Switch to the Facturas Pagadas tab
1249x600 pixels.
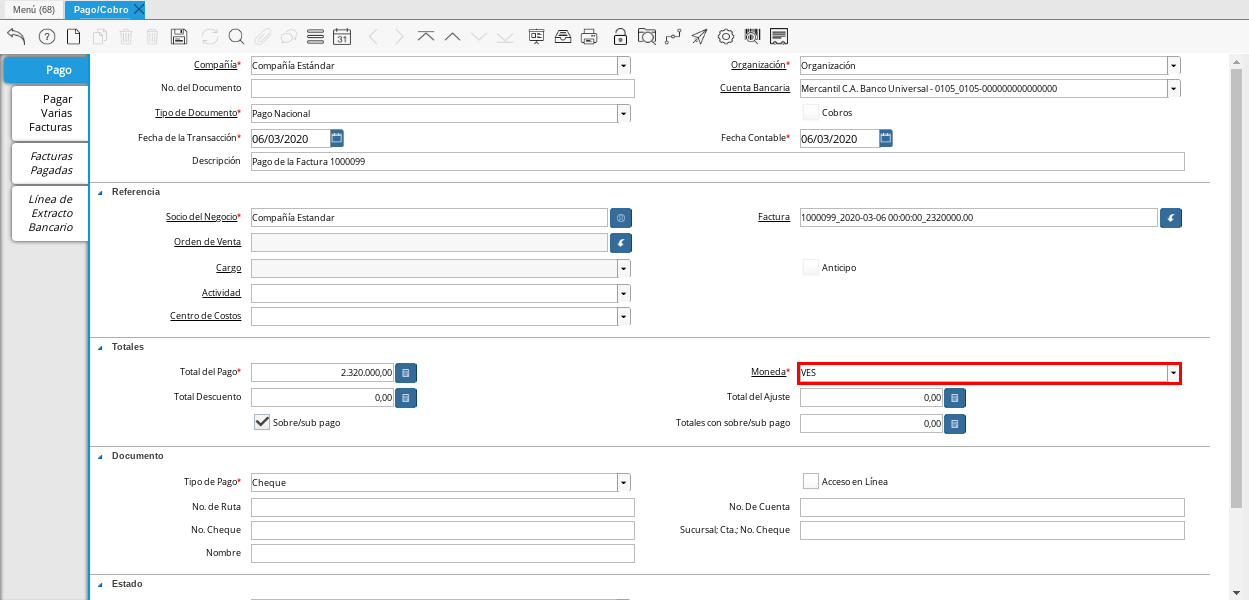point(51,163)
